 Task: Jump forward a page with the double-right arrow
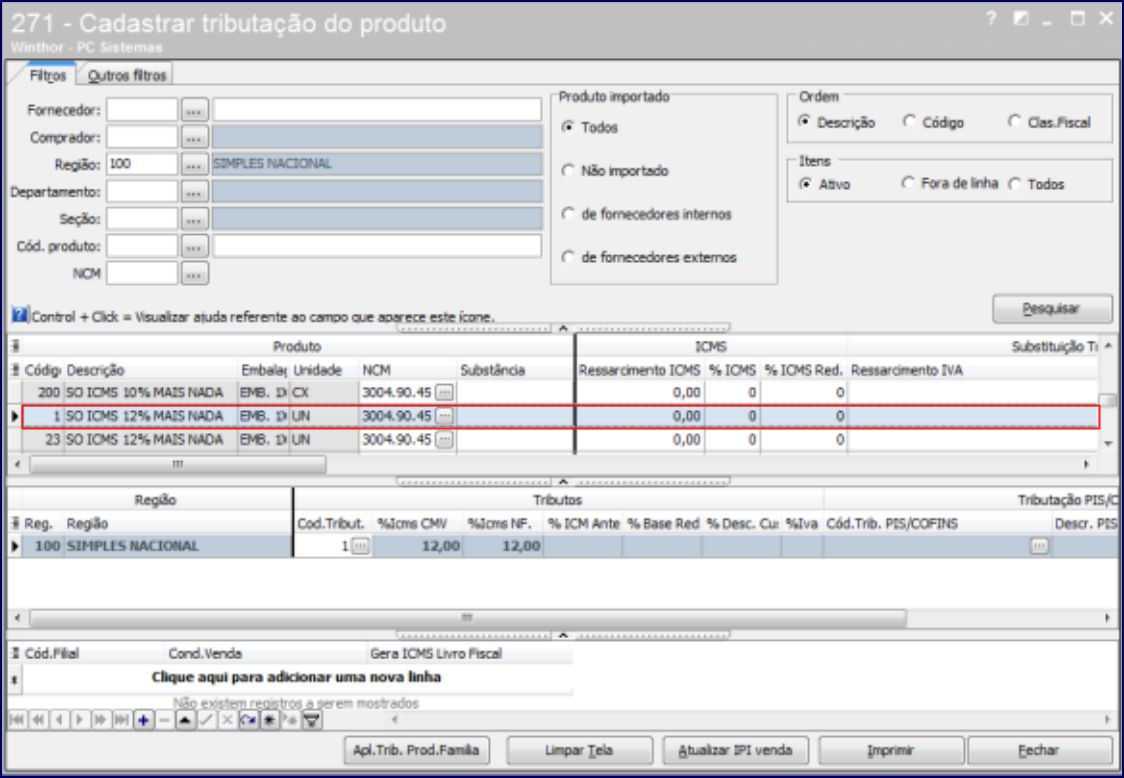click(x=101, y=720)
